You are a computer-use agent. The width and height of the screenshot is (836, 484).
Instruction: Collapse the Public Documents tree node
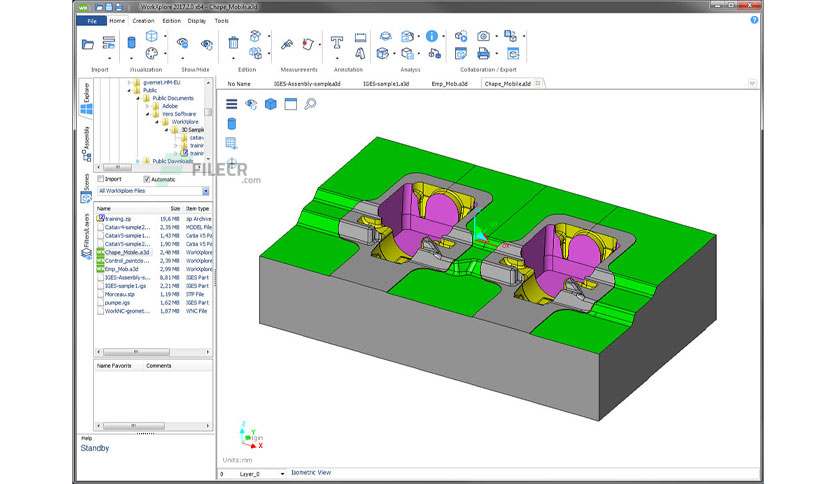138,98
